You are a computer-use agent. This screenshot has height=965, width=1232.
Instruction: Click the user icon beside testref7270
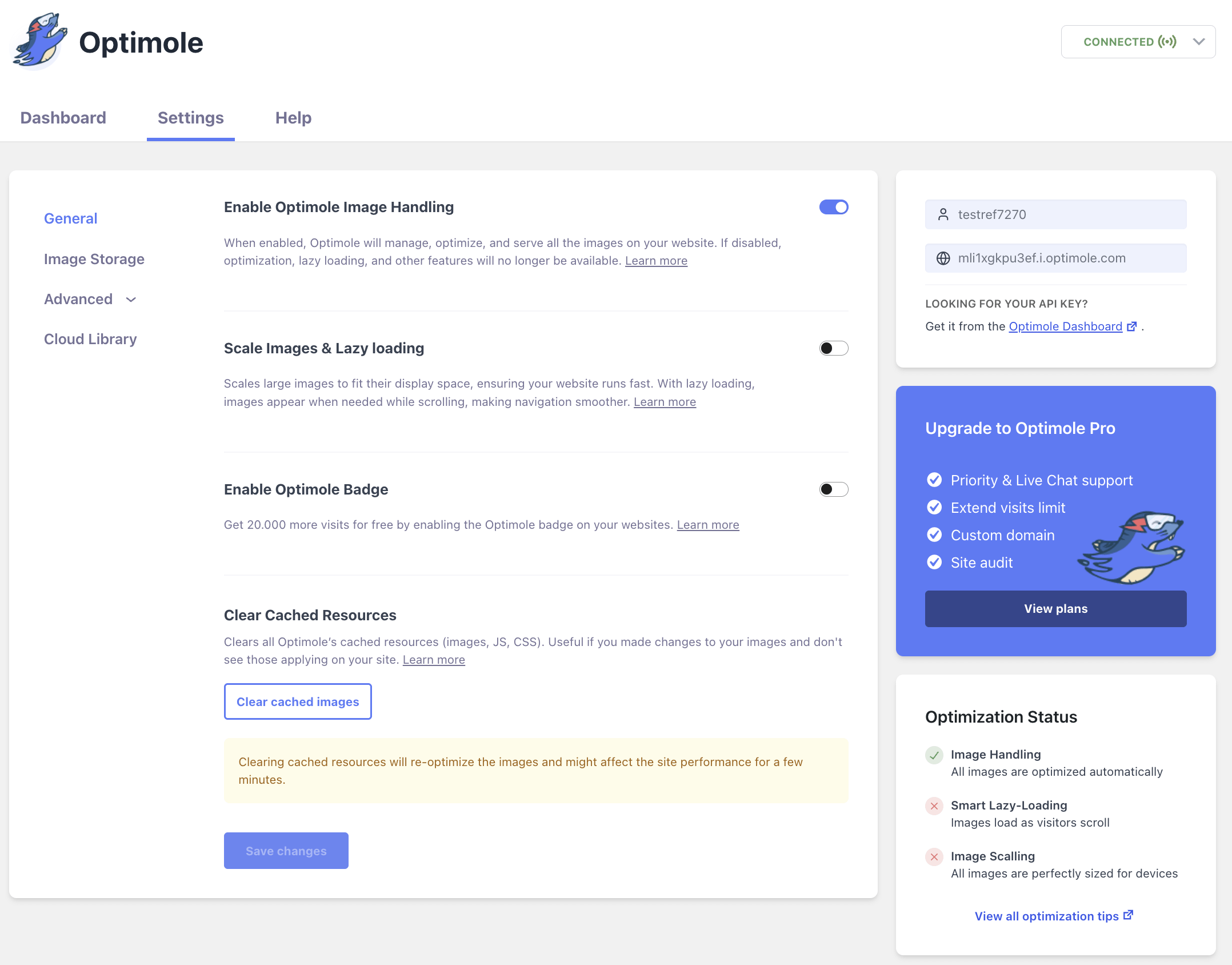click(x=943, y=214)
